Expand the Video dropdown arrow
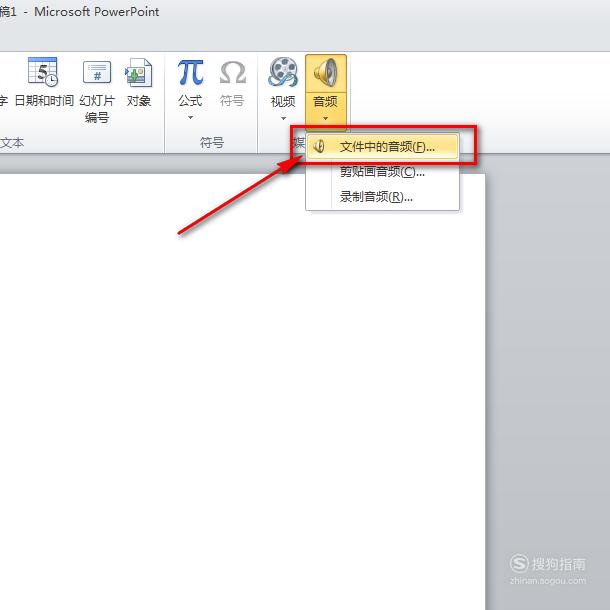610x610 pixels. [283, 118]
